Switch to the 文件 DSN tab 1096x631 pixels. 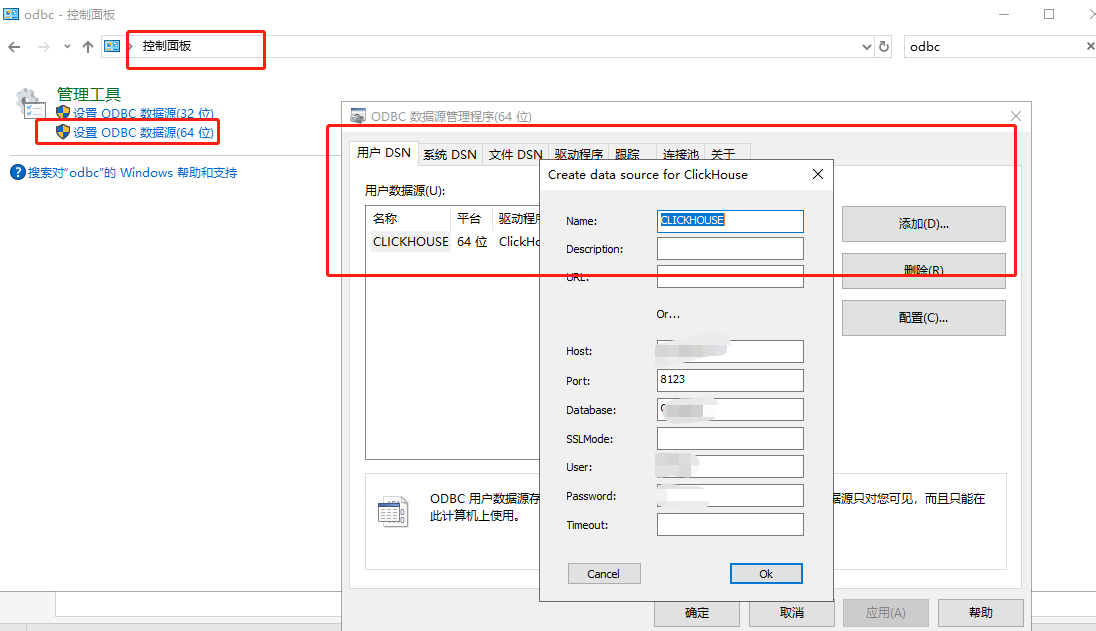click(x=515, y=154)
